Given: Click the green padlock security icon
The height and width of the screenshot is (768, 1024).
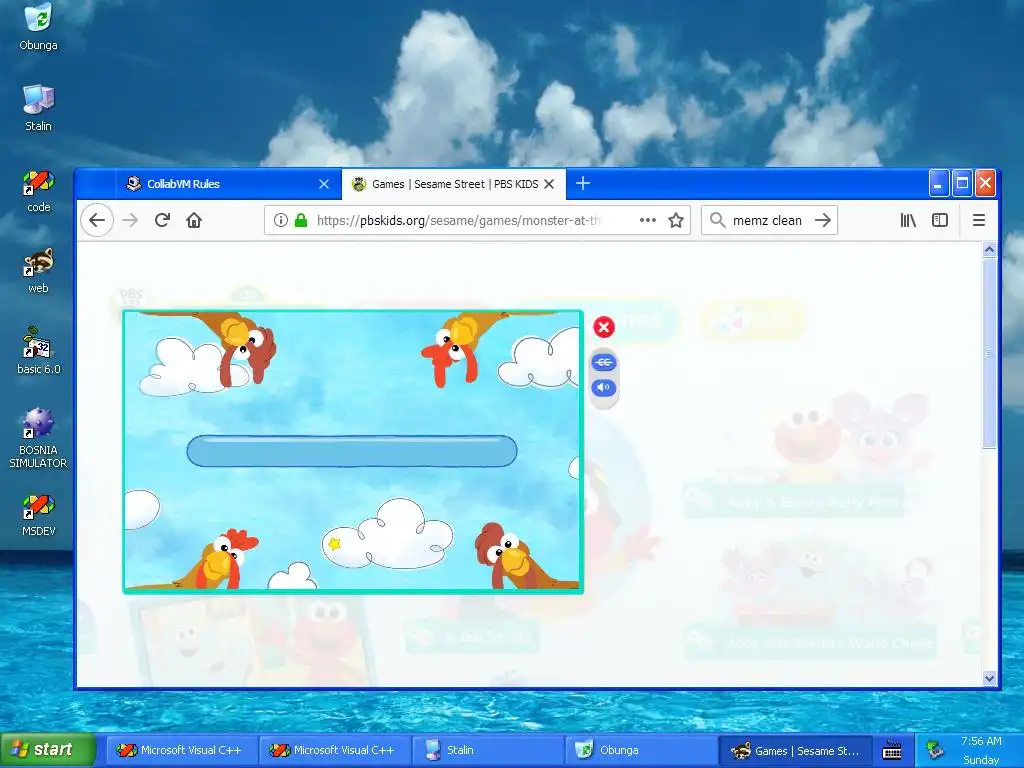Looking at the screenshot, I should [301, 220].
